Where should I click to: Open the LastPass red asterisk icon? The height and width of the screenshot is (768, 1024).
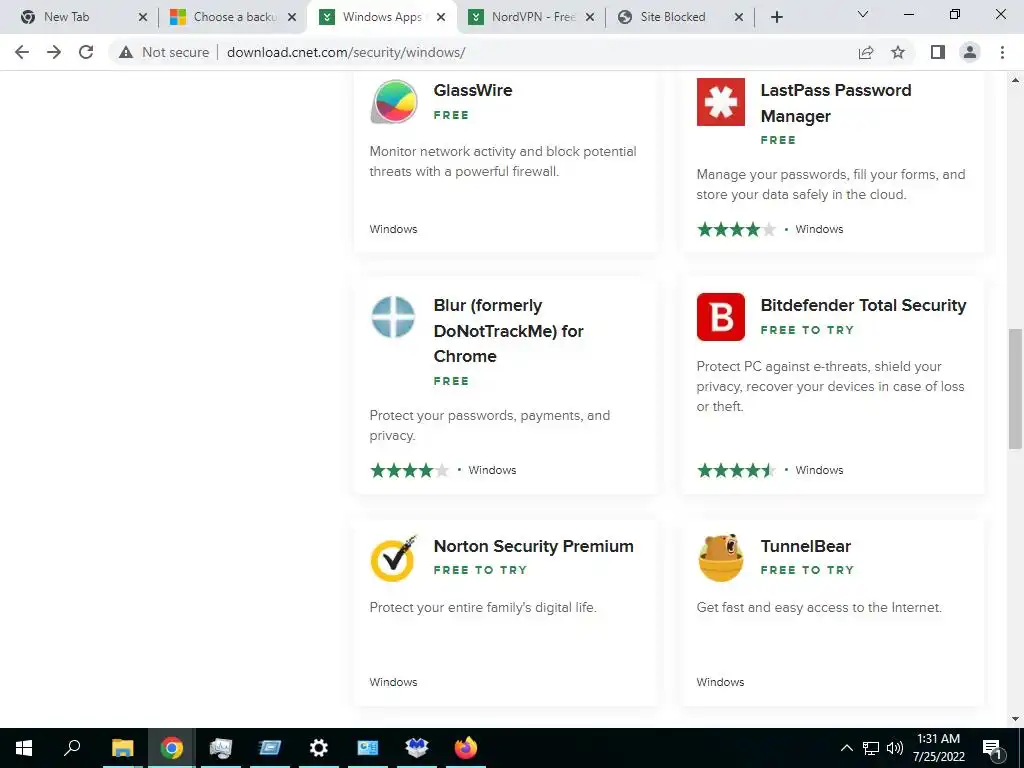(x=720, y=102)
